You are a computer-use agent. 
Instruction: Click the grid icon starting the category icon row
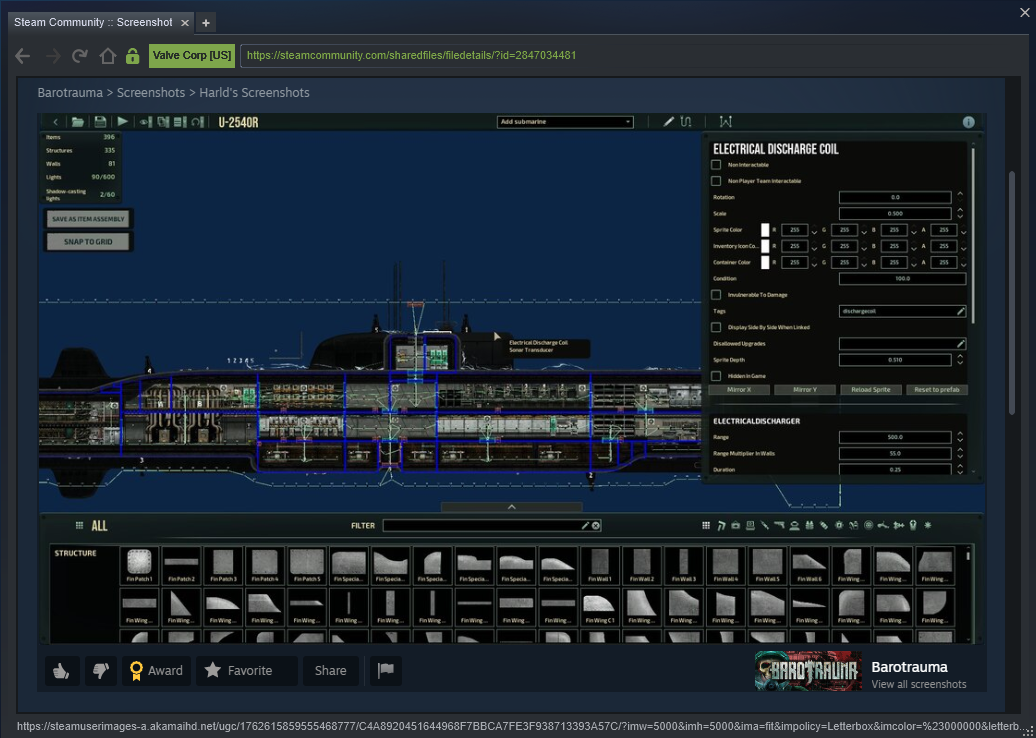(706, 526)
